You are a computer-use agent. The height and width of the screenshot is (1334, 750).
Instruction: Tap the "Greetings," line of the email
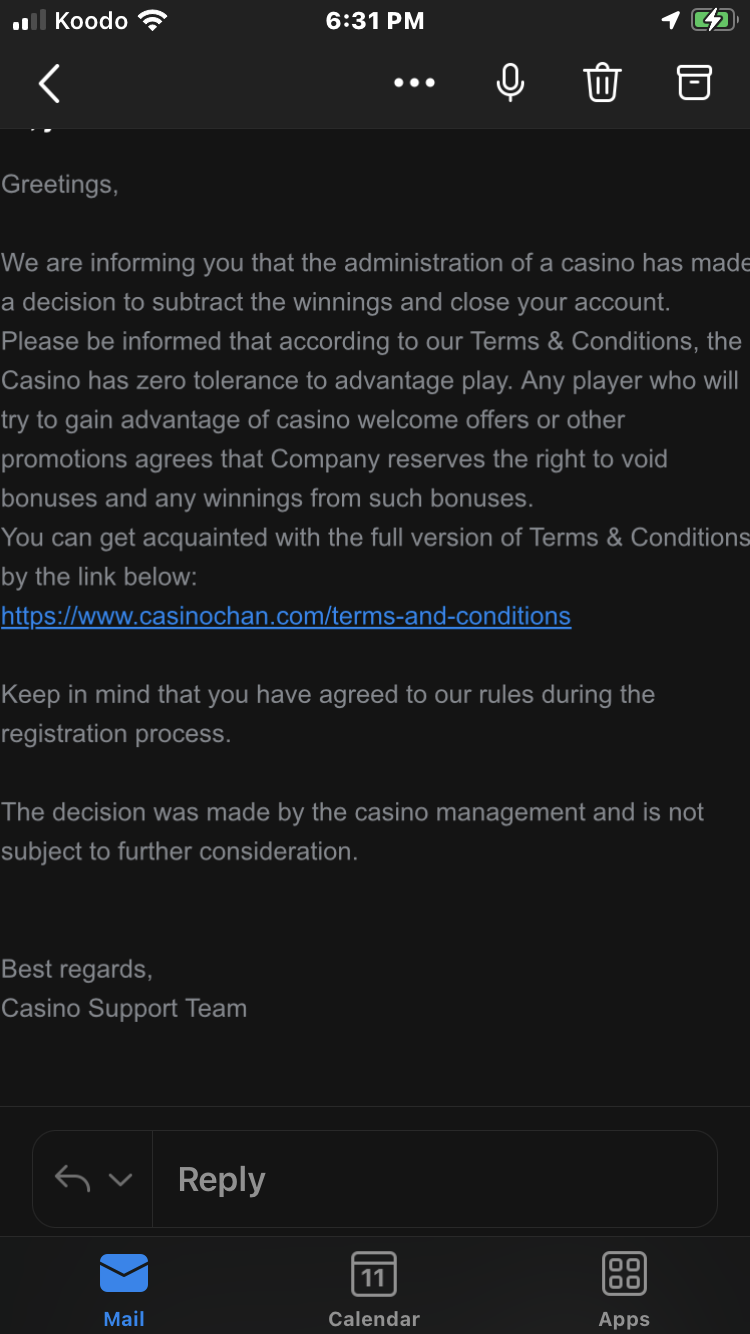60,185
